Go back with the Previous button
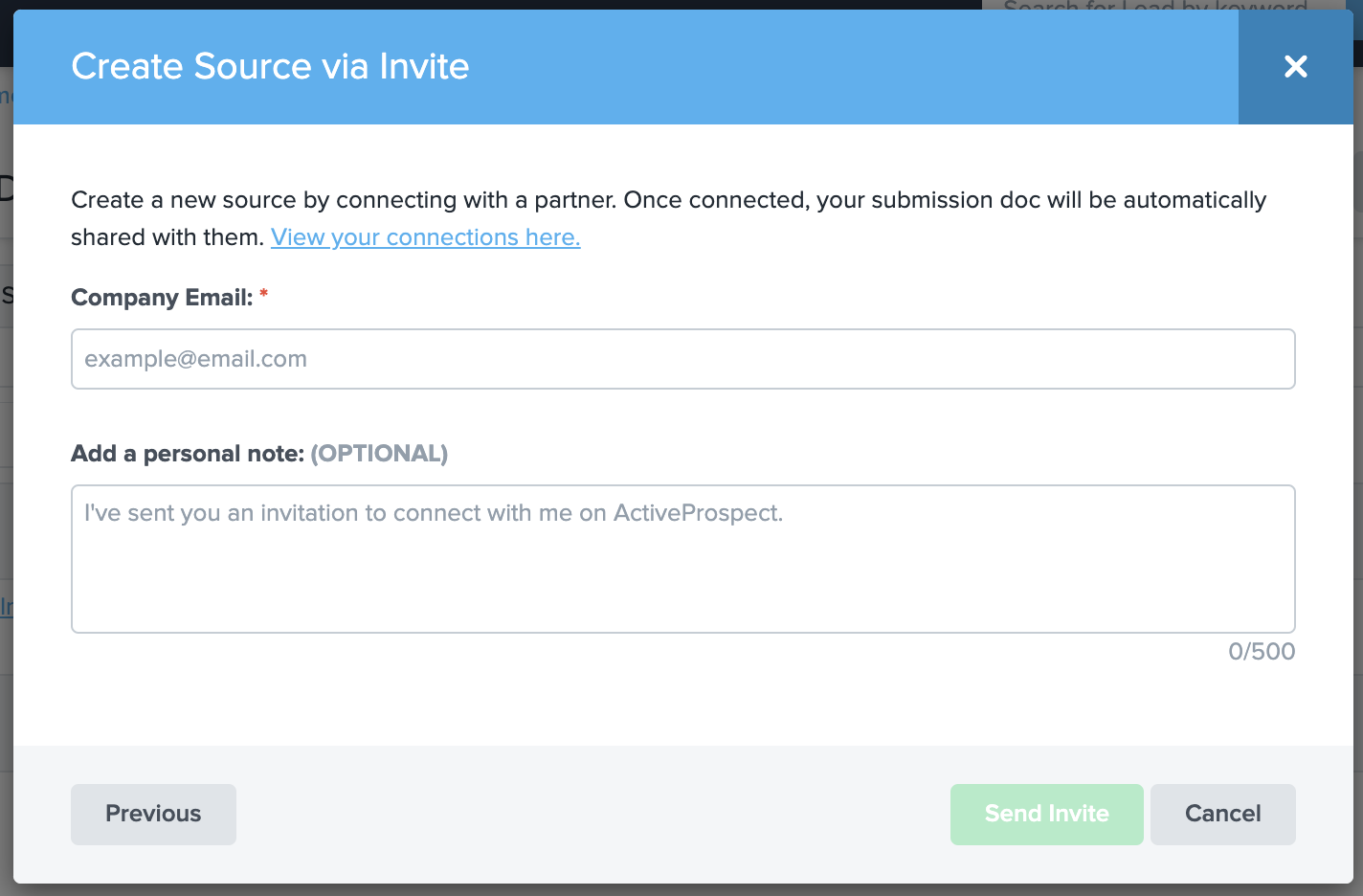 153,814
